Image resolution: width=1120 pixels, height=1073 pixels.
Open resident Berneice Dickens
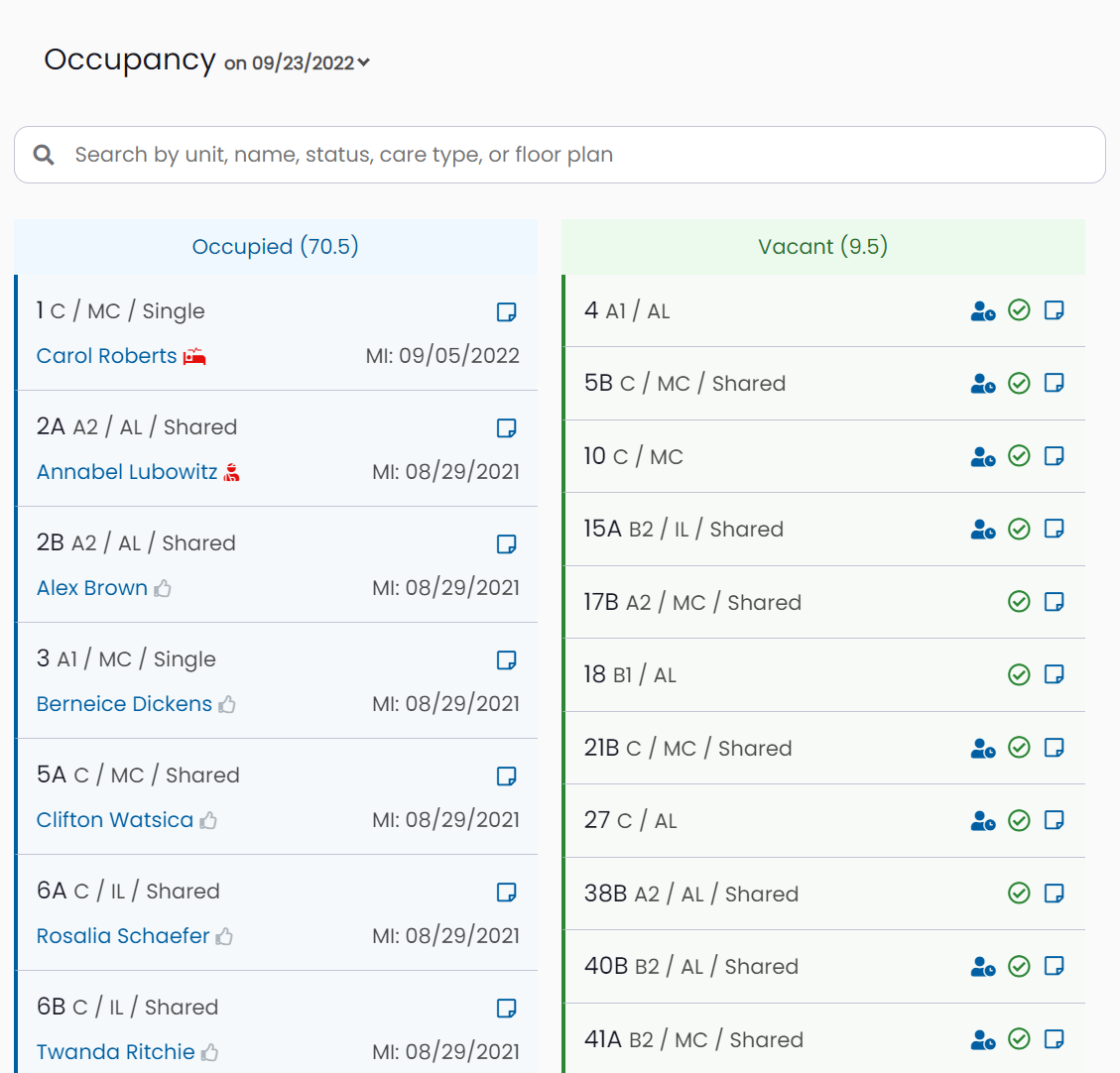pyautogui.click(x=124, y=704)
